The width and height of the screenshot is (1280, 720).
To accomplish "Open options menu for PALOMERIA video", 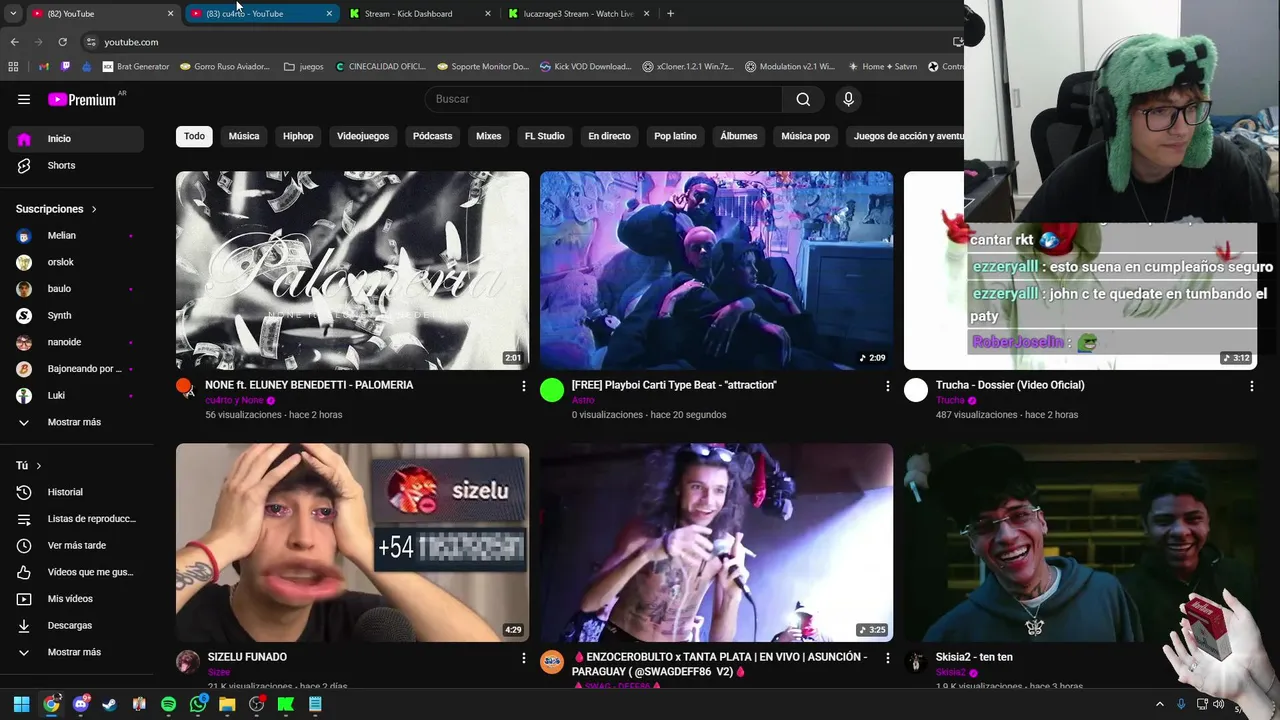I will tap(523, 386).
